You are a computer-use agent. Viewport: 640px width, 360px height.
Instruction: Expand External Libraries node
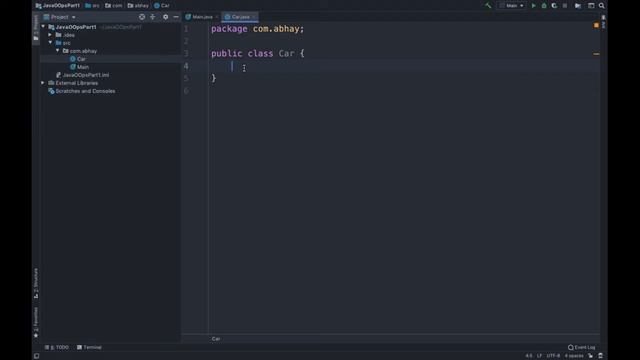pyautogui.click(x=43, y=83)
